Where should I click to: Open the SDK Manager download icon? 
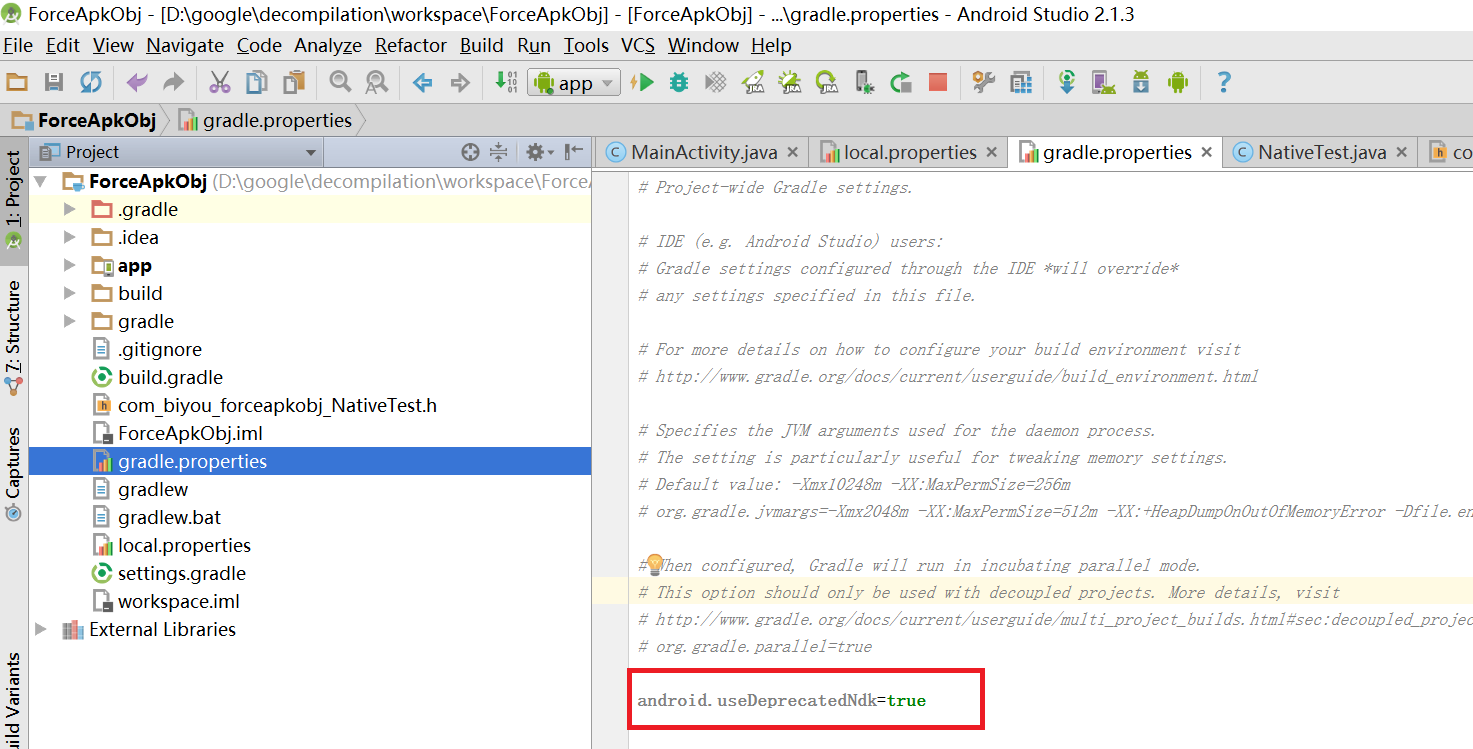tap(1141, 82)
